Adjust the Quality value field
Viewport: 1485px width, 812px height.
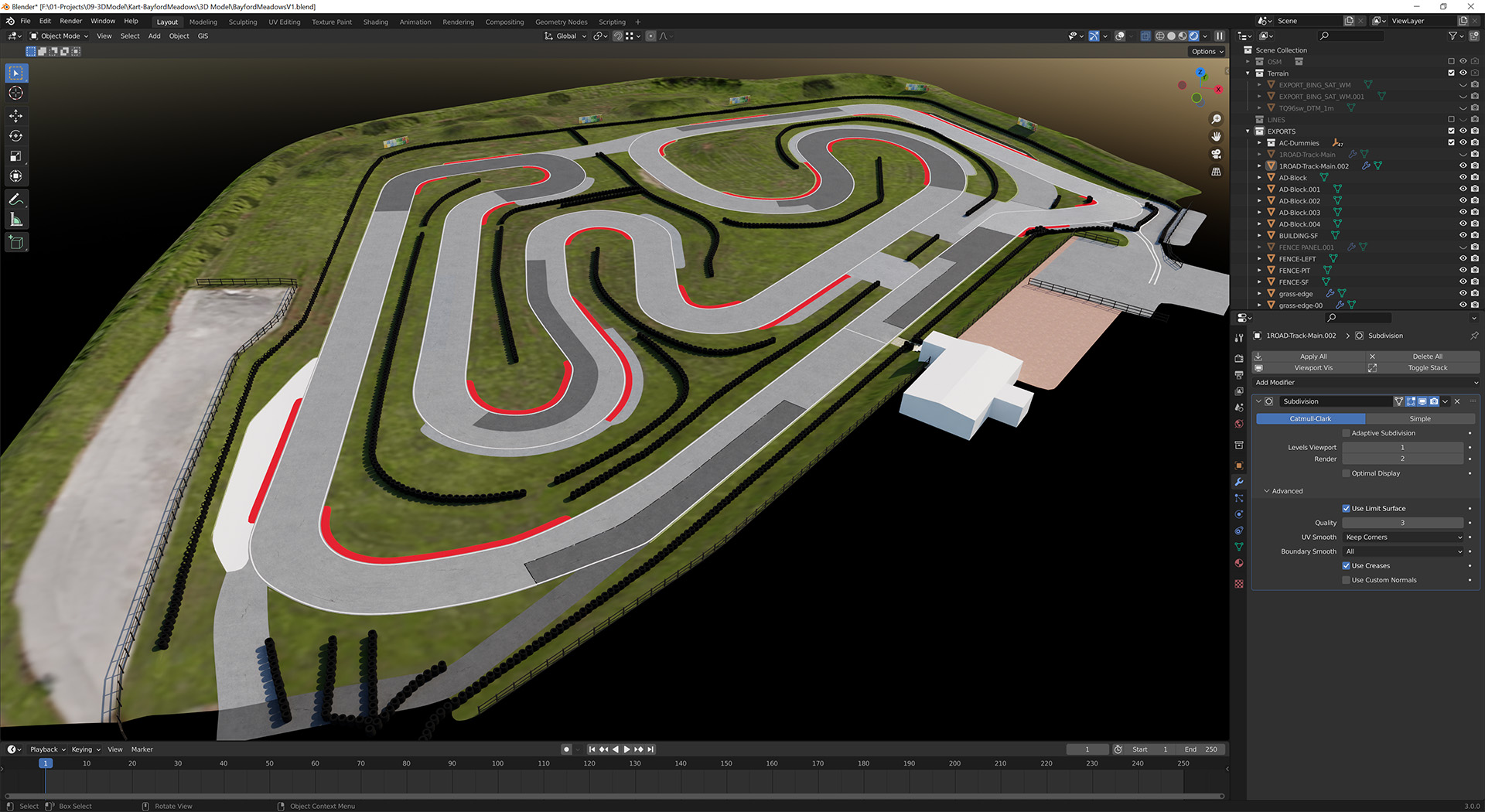click(x=1402, y=524)
